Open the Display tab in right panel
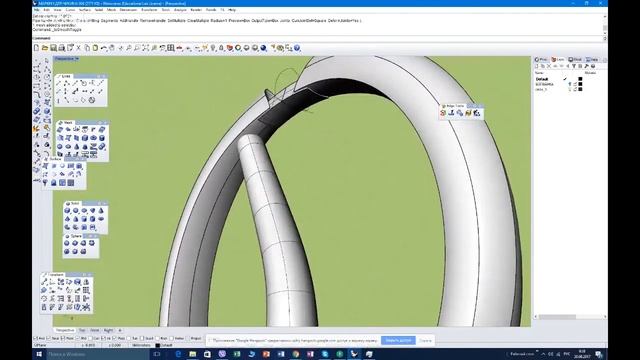Viewport: 640px width, 360px height. coord(575,60)
